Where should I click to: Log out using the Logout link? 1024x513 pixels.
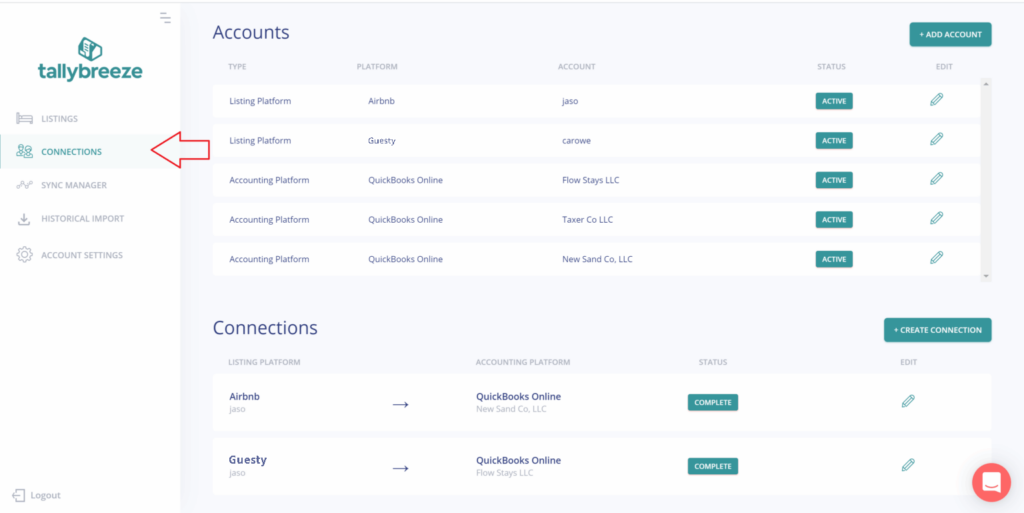pos(45,495)
